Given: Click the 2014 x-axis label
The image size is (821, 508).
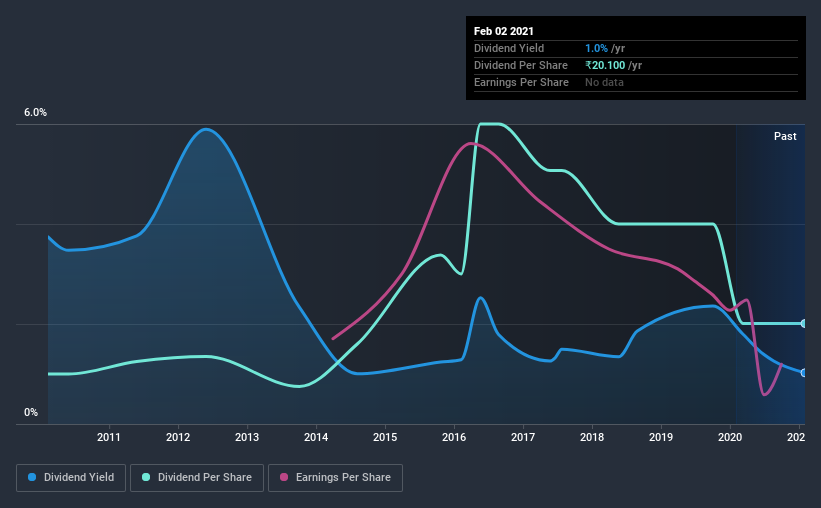Looking at the screenshot, I should [x=316, y=437].
